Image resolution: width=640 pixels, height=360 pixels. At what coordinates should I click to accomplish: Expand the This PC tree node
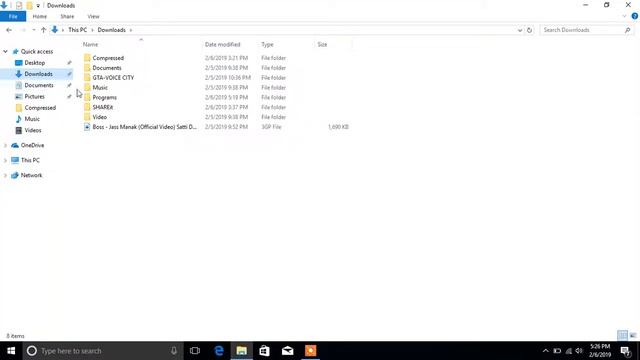click(5, 160)
